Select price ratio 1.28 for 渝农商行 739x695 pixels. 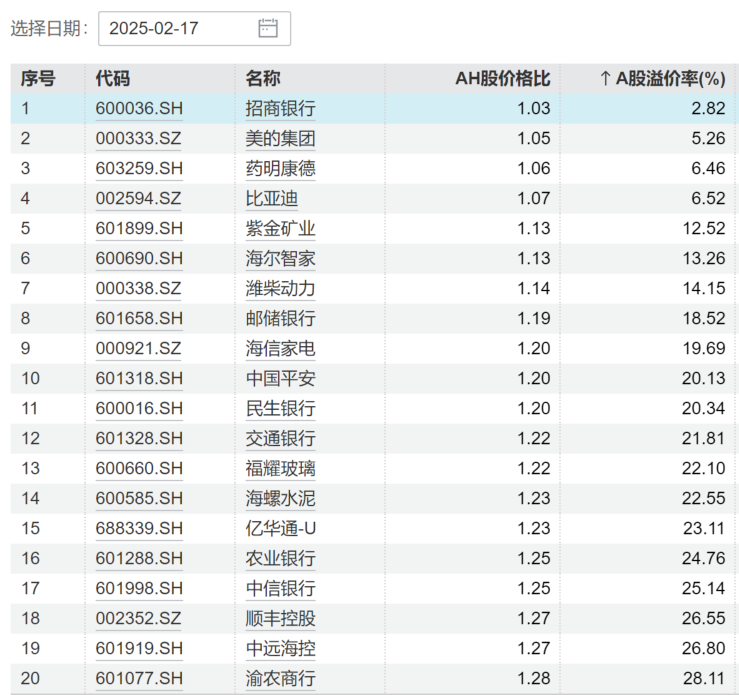coord(534,679)
